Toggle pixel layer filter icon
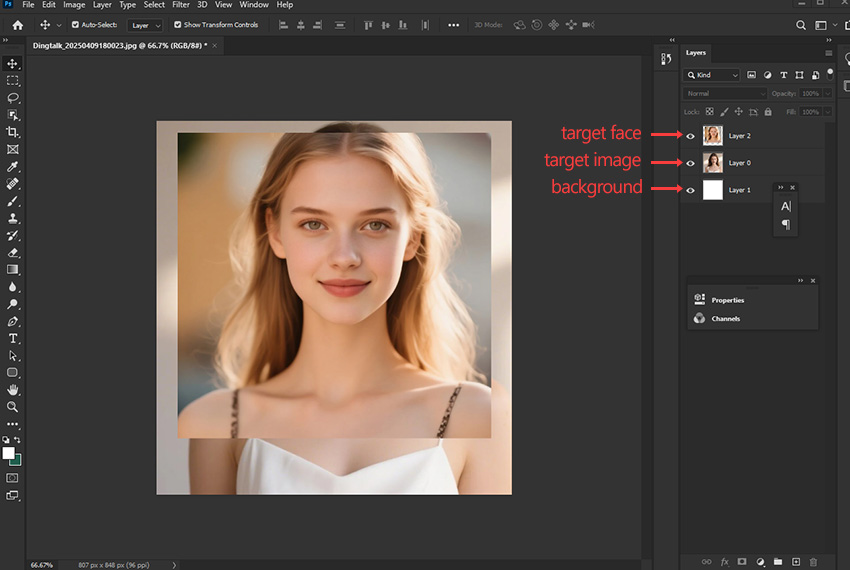 pos(751,75)
